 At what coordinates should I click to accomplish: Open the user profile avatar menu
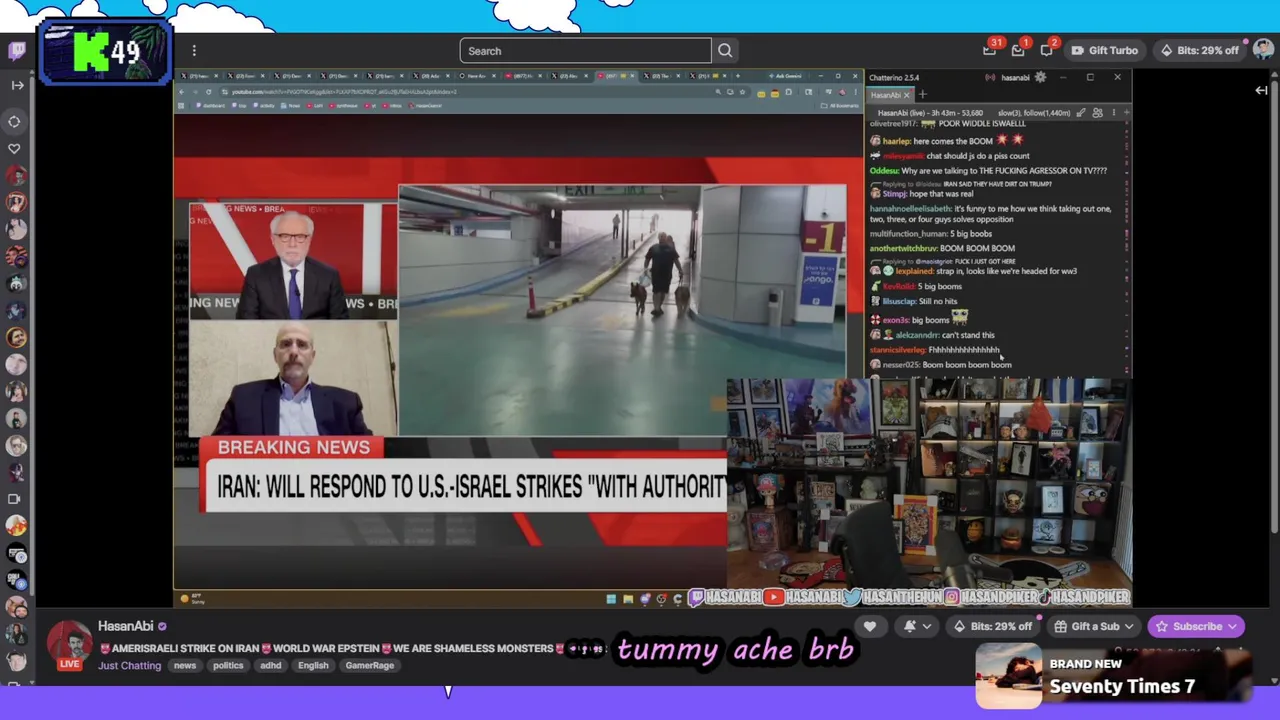[x=1263, y=50]
